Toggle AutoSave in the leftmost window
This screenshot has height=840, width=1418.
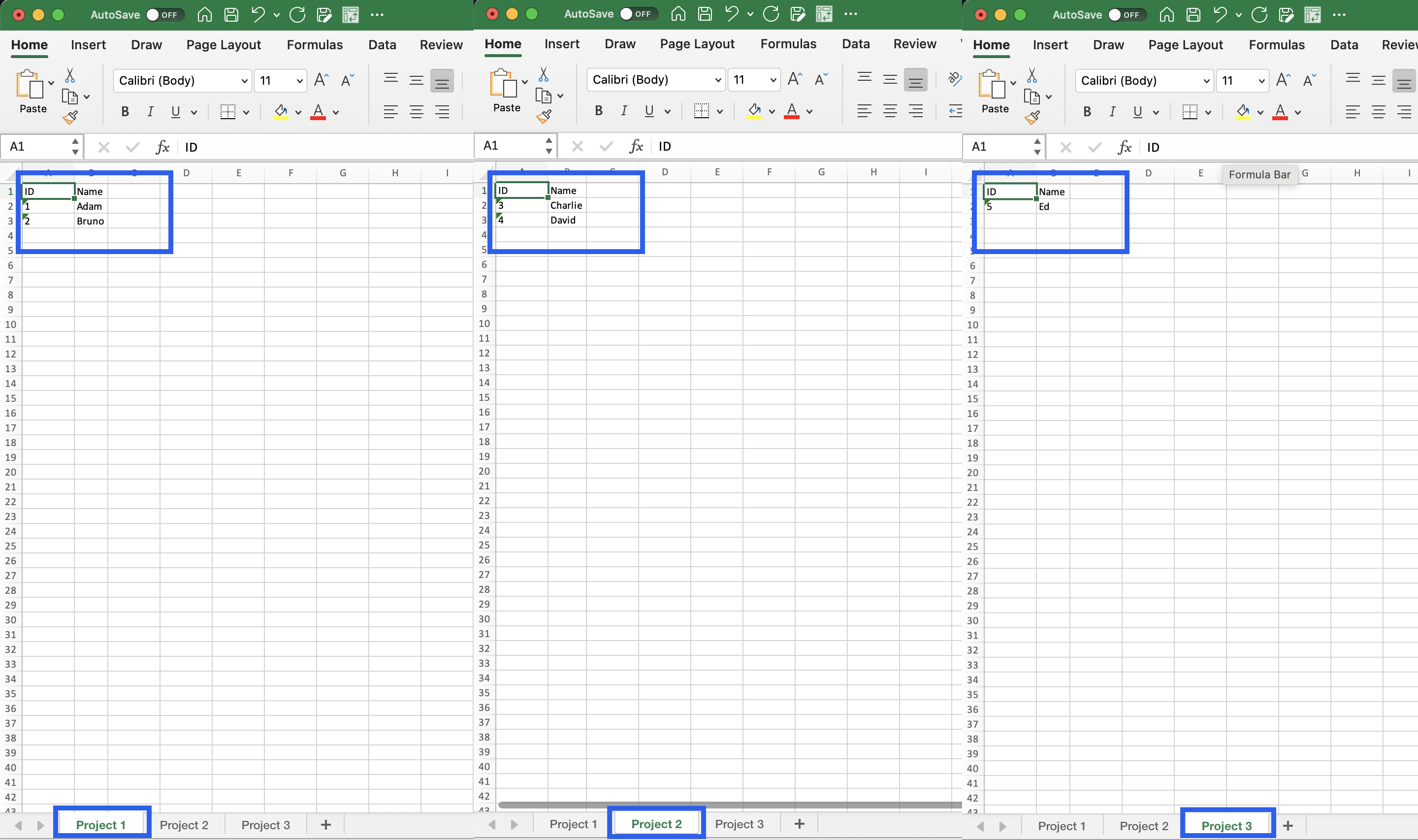pos(164,15)
